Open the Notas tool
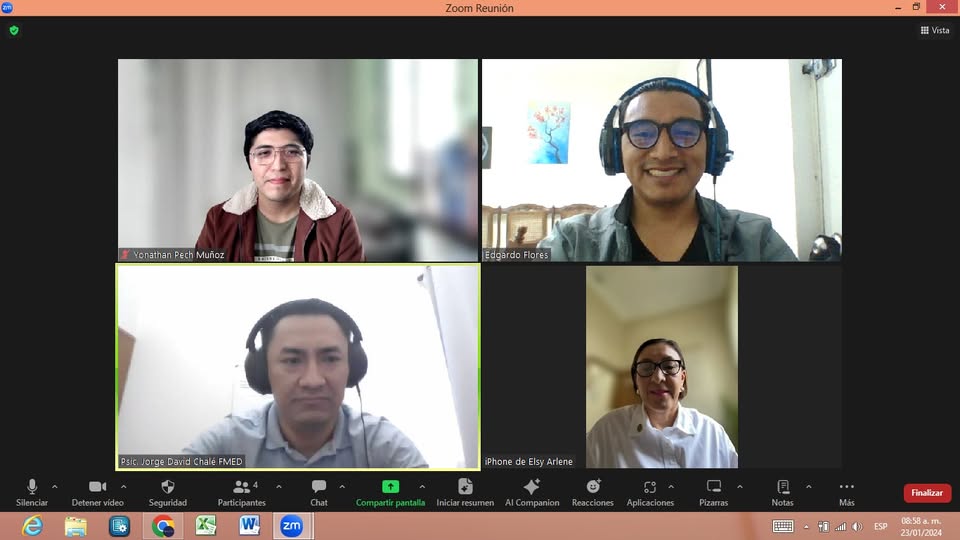 (783, 487)
